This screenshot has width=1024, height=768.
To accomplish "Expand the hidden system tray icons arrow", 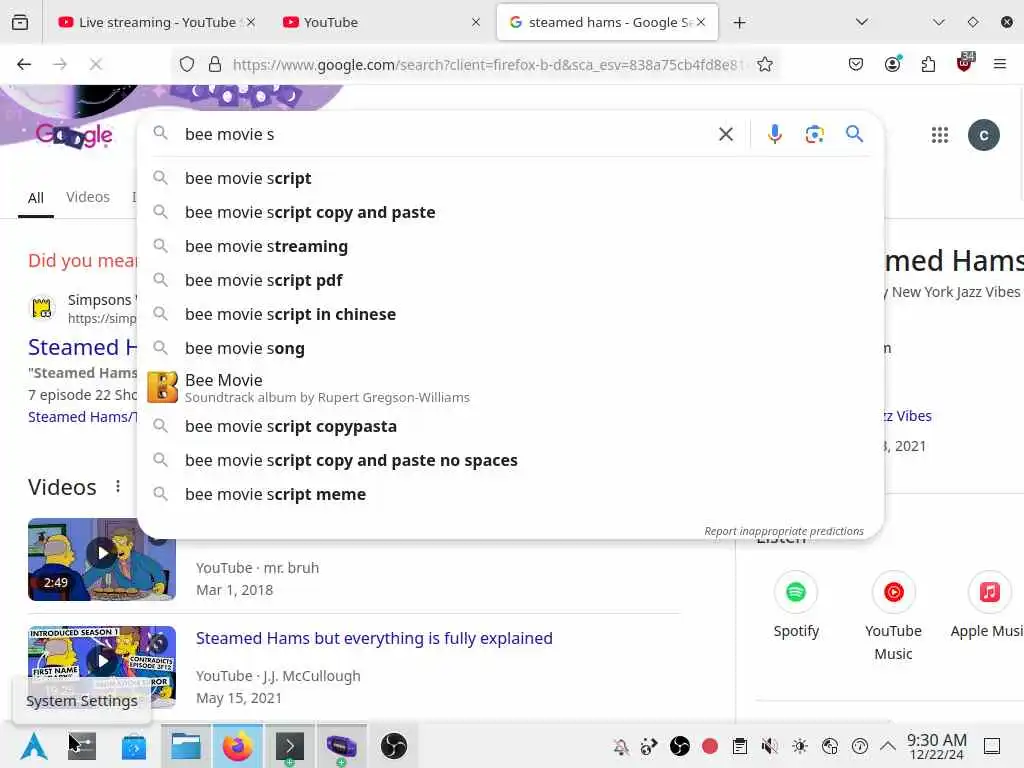I will point(888,746).
